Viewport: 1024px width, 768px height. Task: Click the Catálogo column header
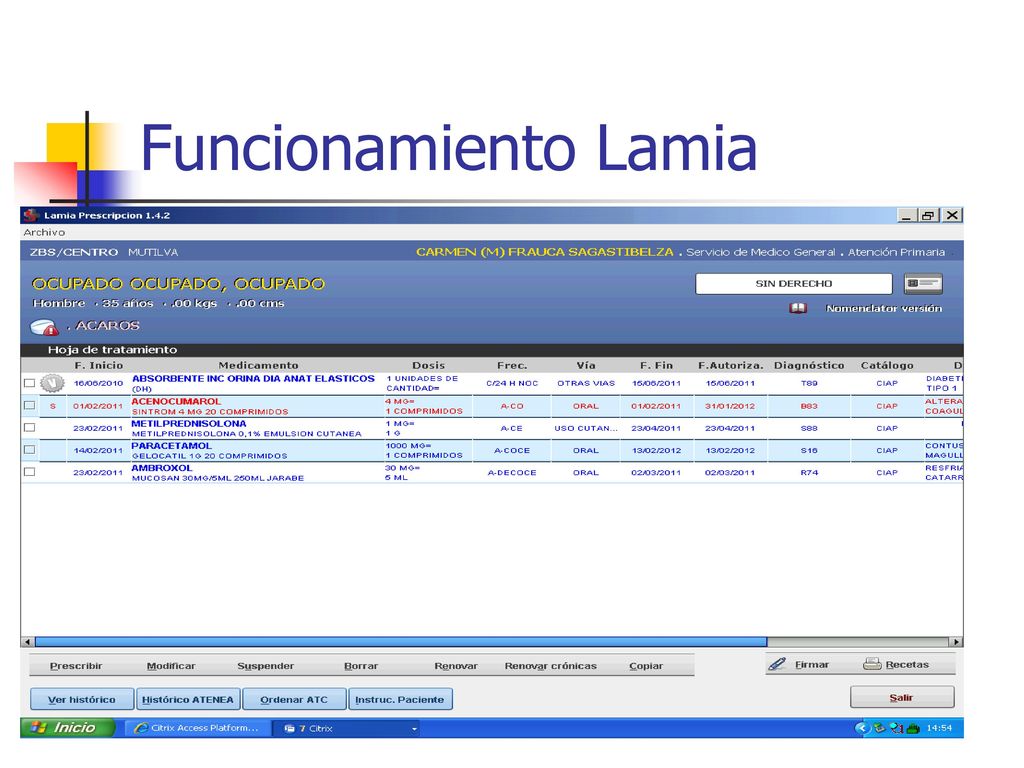[x=887, y=365]
